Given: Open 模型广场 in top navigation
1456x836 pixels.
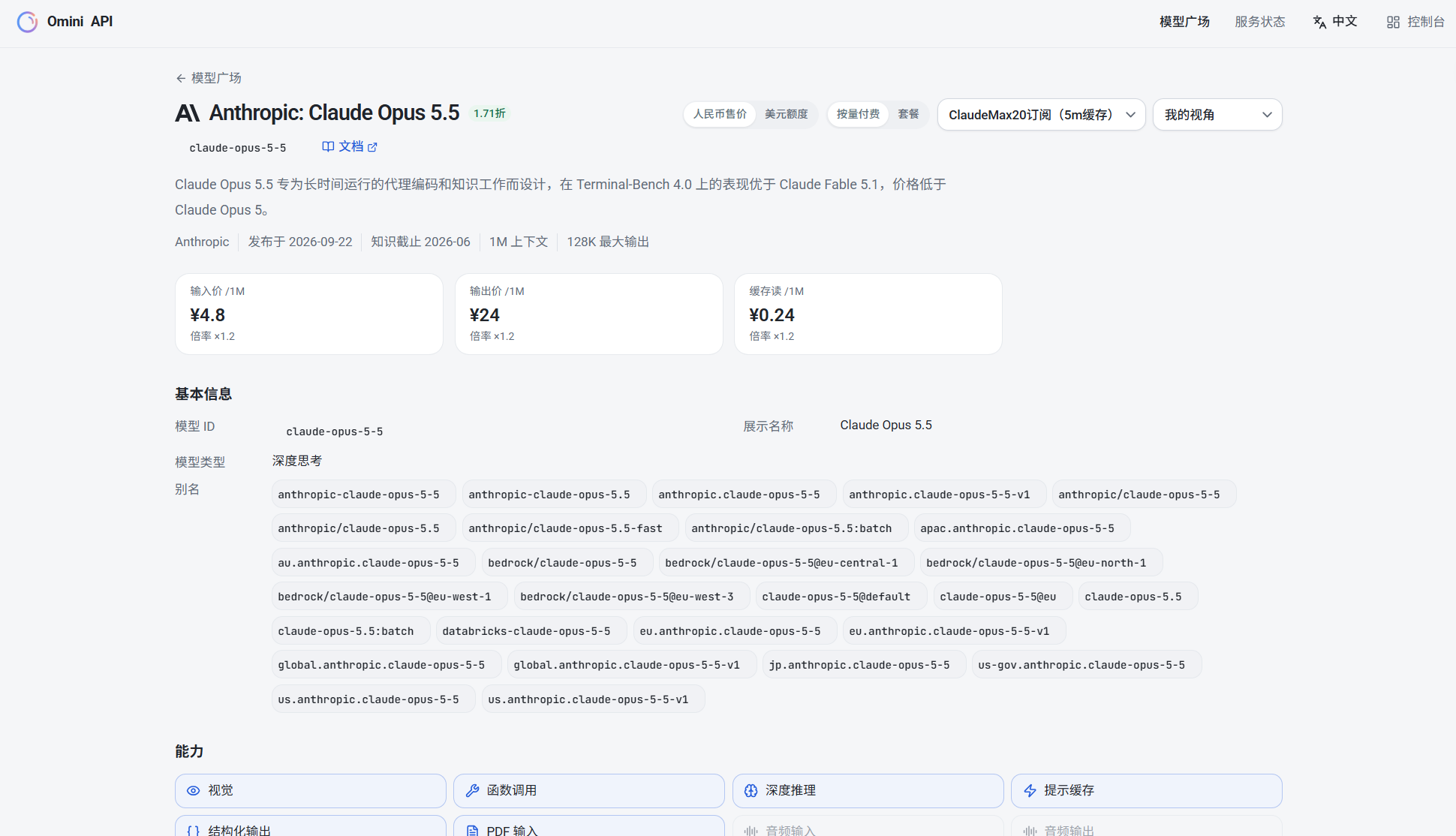Looking at the screenshot, I should pos(1184,22).
